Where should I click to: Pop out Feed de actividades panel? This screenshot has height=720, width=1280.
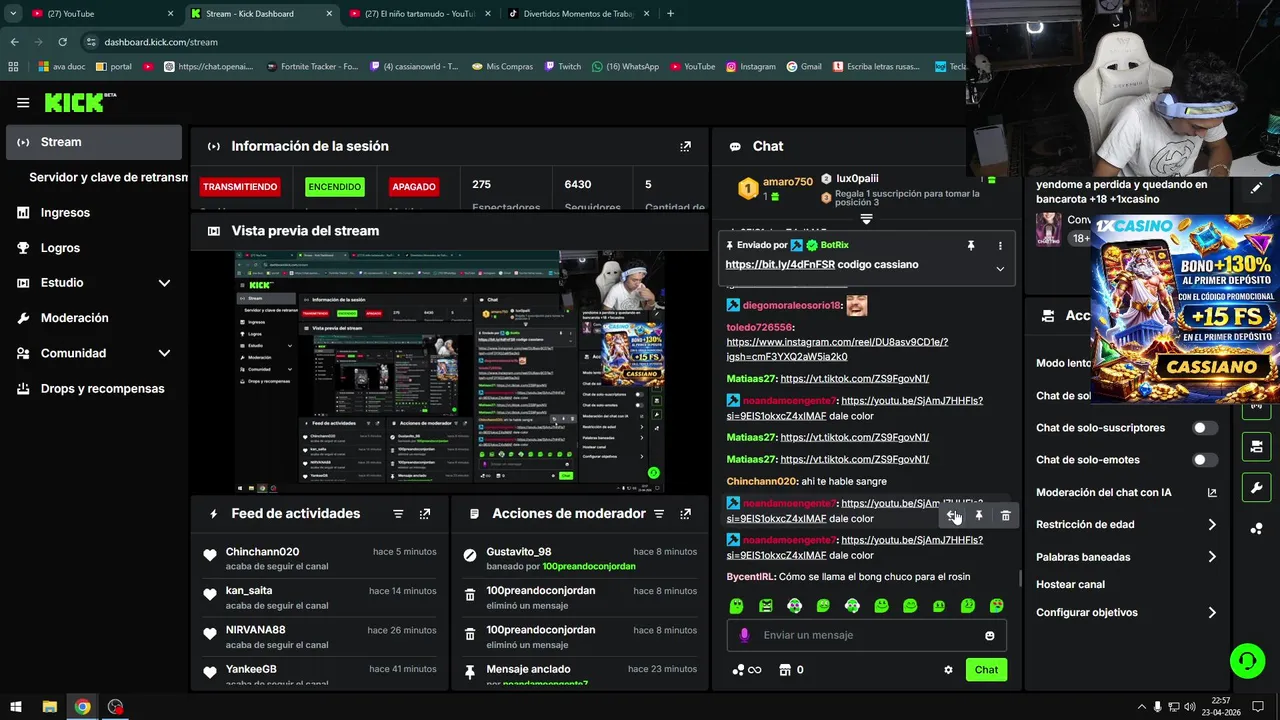[425, 514]
